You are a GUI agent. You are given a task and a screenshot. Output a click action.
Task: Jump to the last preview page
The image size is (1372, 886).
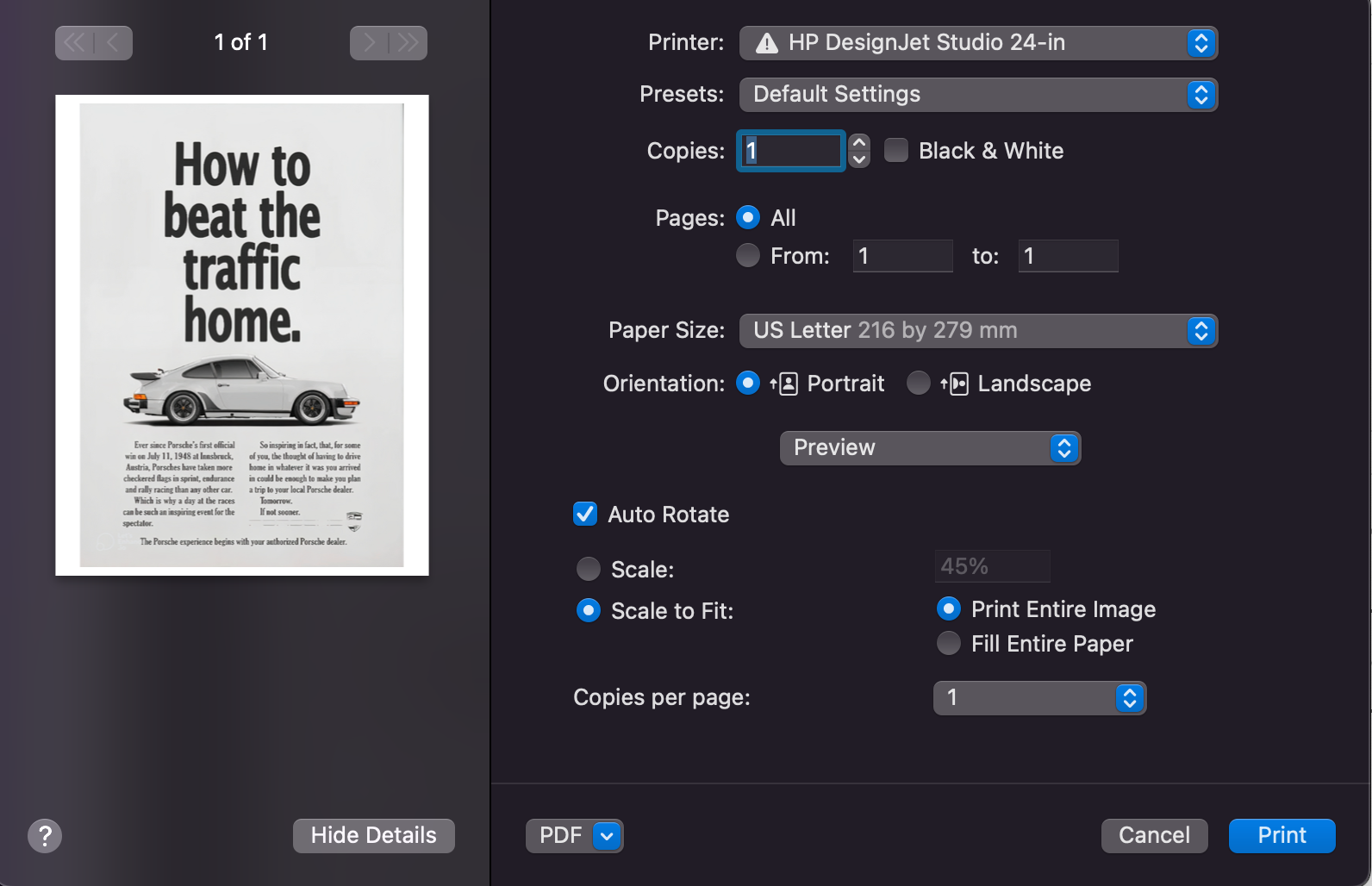[x=408, y=43]
